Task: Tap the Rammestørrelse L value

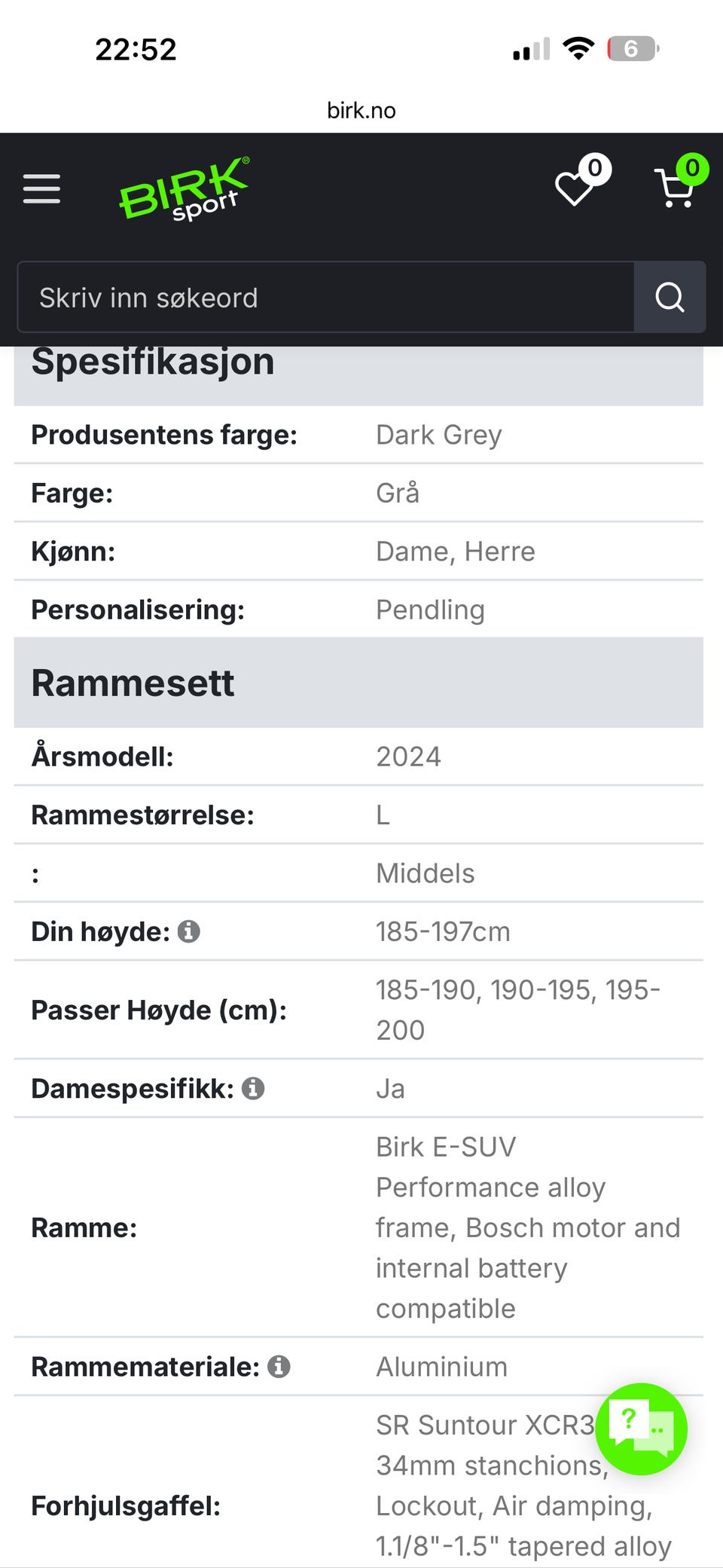Action: 383,815
